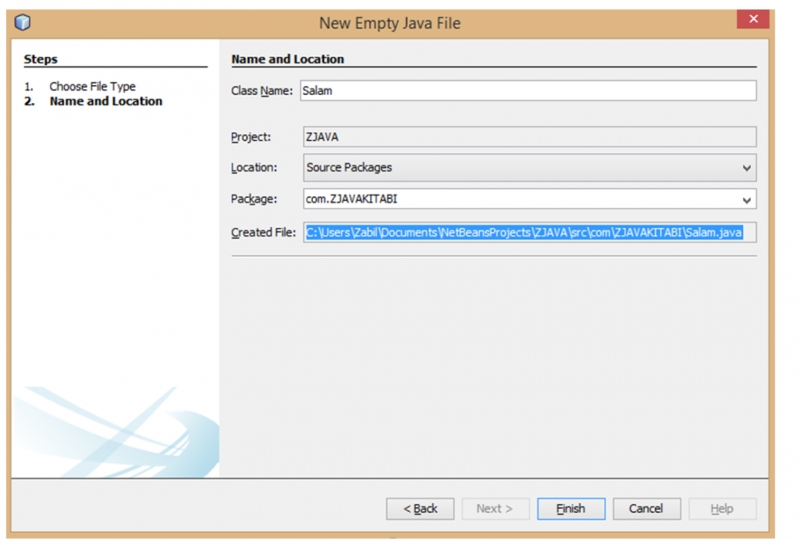Click the Steps panel heading
Viewport: 800px width, 541px height.
tap(41, 59)
